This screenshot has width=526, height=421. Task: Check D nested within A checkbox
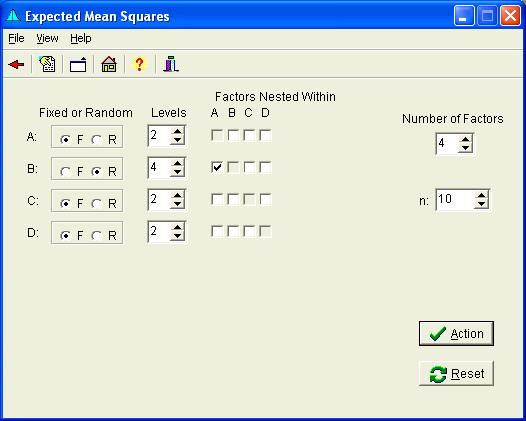[x=217, y=231]
